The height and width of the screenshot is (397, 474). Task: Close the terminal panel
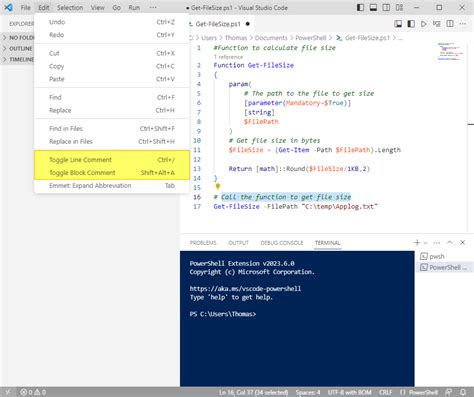[462, 243]
